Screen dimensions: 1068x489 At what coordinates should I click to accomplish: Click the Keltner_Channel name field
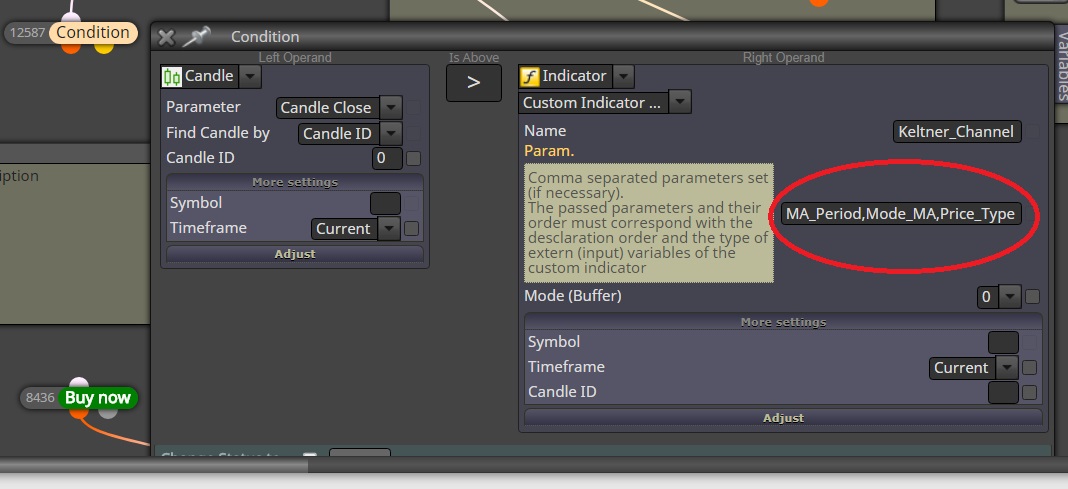click(x=957, y=131)
